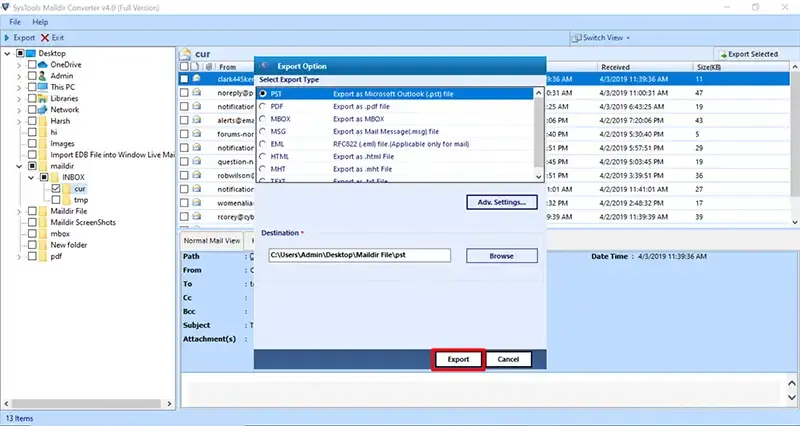The image size is (800, 426).
Task: Click the Export Selected button
Action: coord(748,54)
